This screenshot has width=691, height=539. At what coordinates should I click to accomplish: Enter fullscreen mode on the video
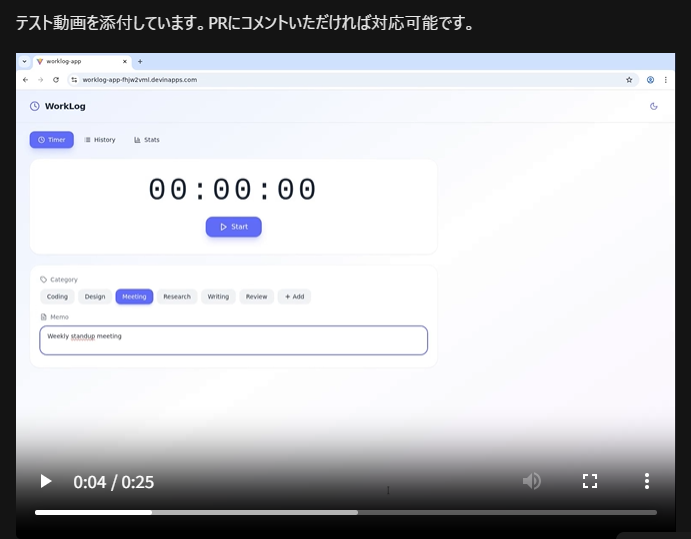tap(590, 481)
